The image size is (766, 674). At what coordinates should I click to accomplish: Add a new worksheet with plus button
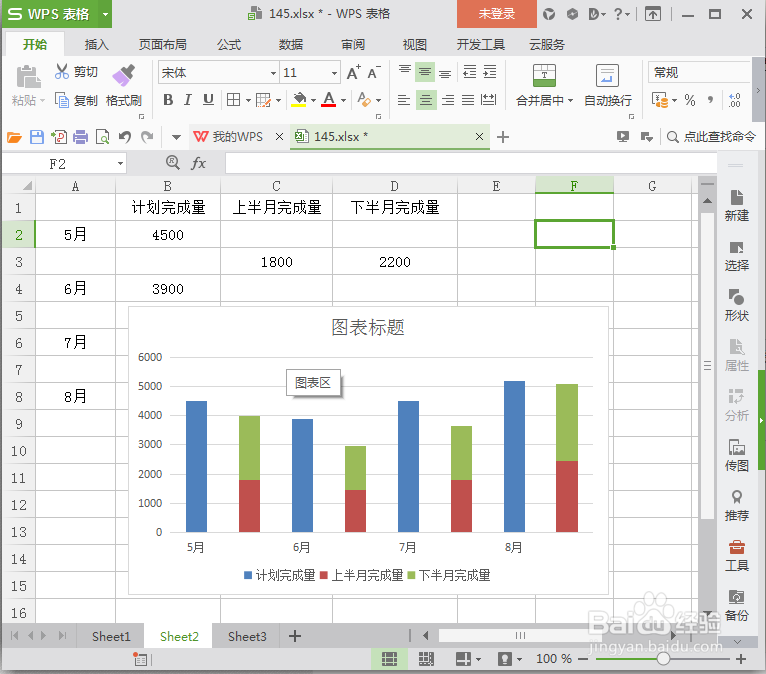[295, 636]
